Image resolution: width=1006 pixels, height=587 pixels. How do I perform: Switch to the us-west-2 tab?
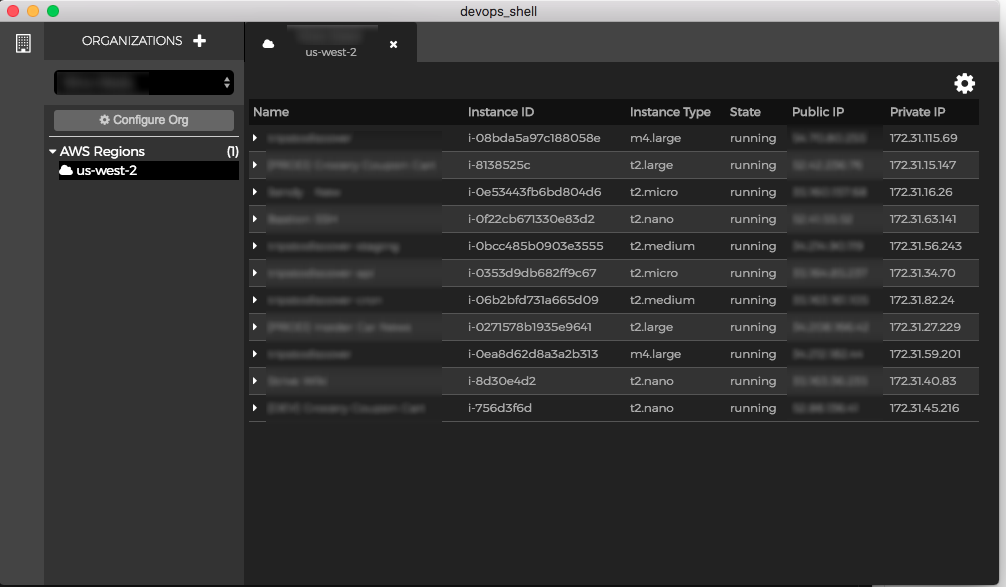[331, 43]
